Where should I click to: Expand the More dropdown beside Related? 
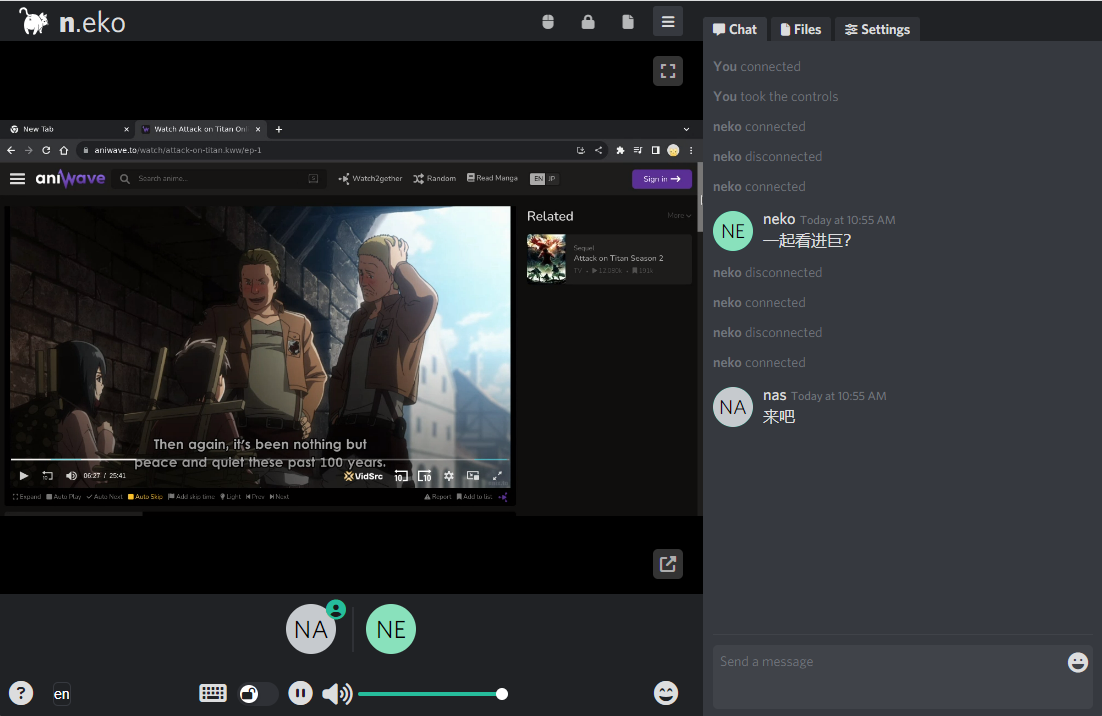point(679,216)
